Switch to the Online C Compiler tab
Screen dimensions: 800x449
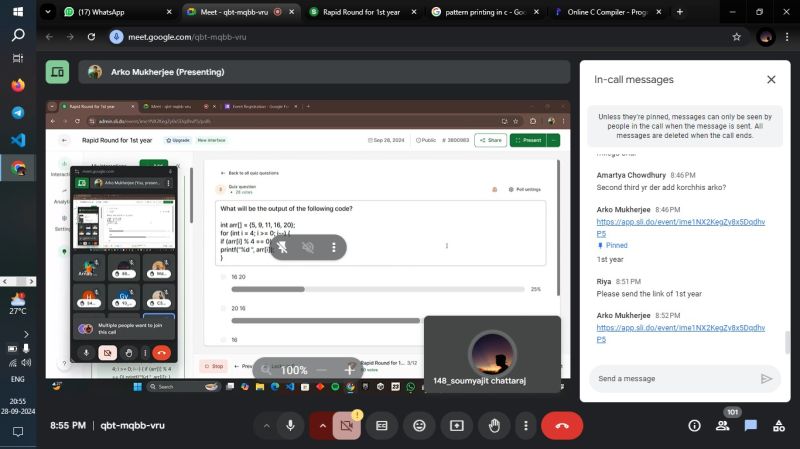607,12
